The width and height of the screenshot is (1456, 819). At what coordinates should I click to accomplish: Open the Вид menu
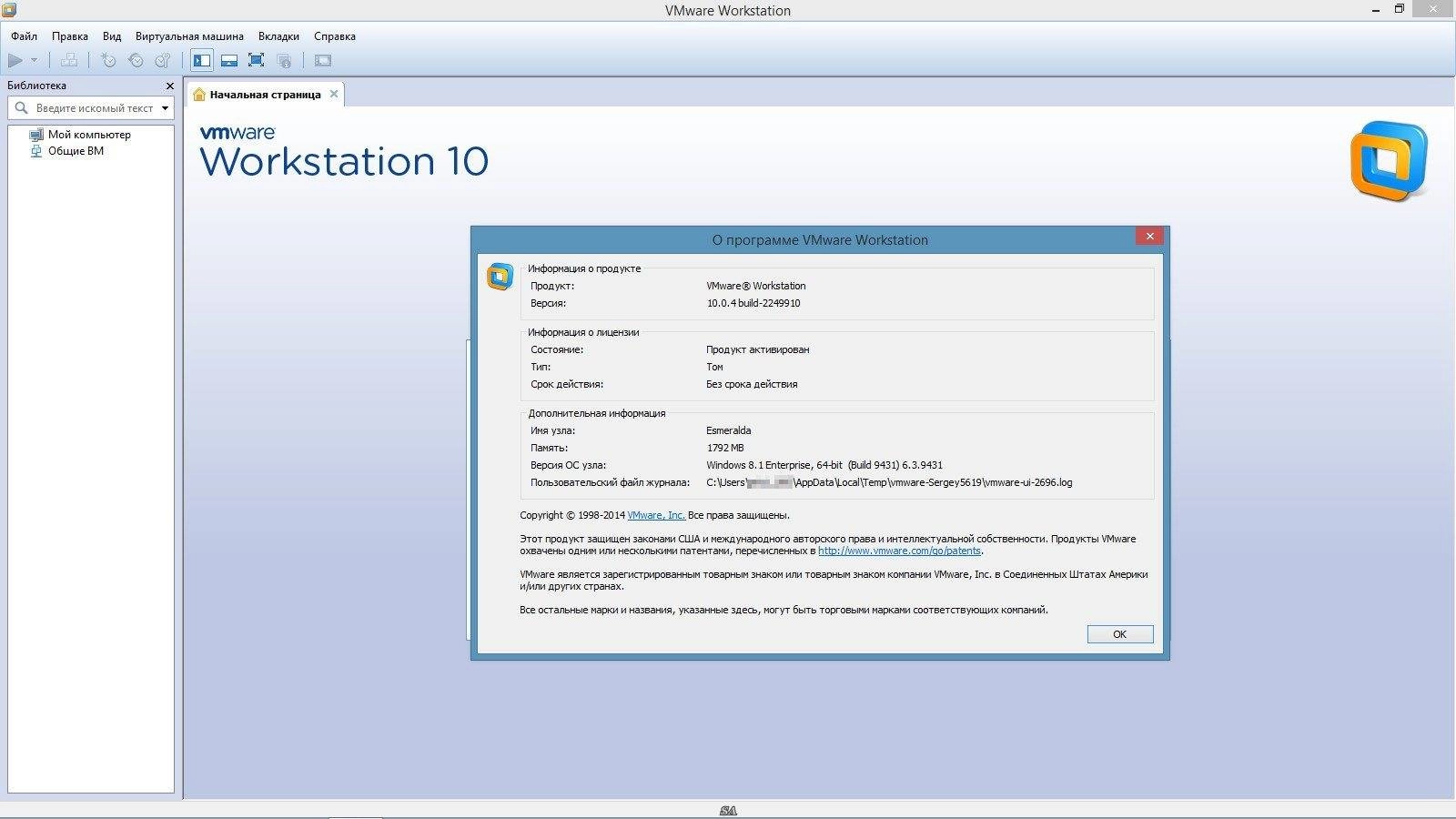pos(112,36)
